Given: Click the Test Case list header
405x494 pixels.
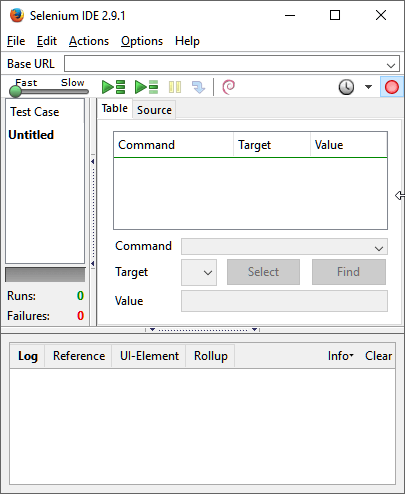Looking at the screenshot, I should [x=45, y=112].
